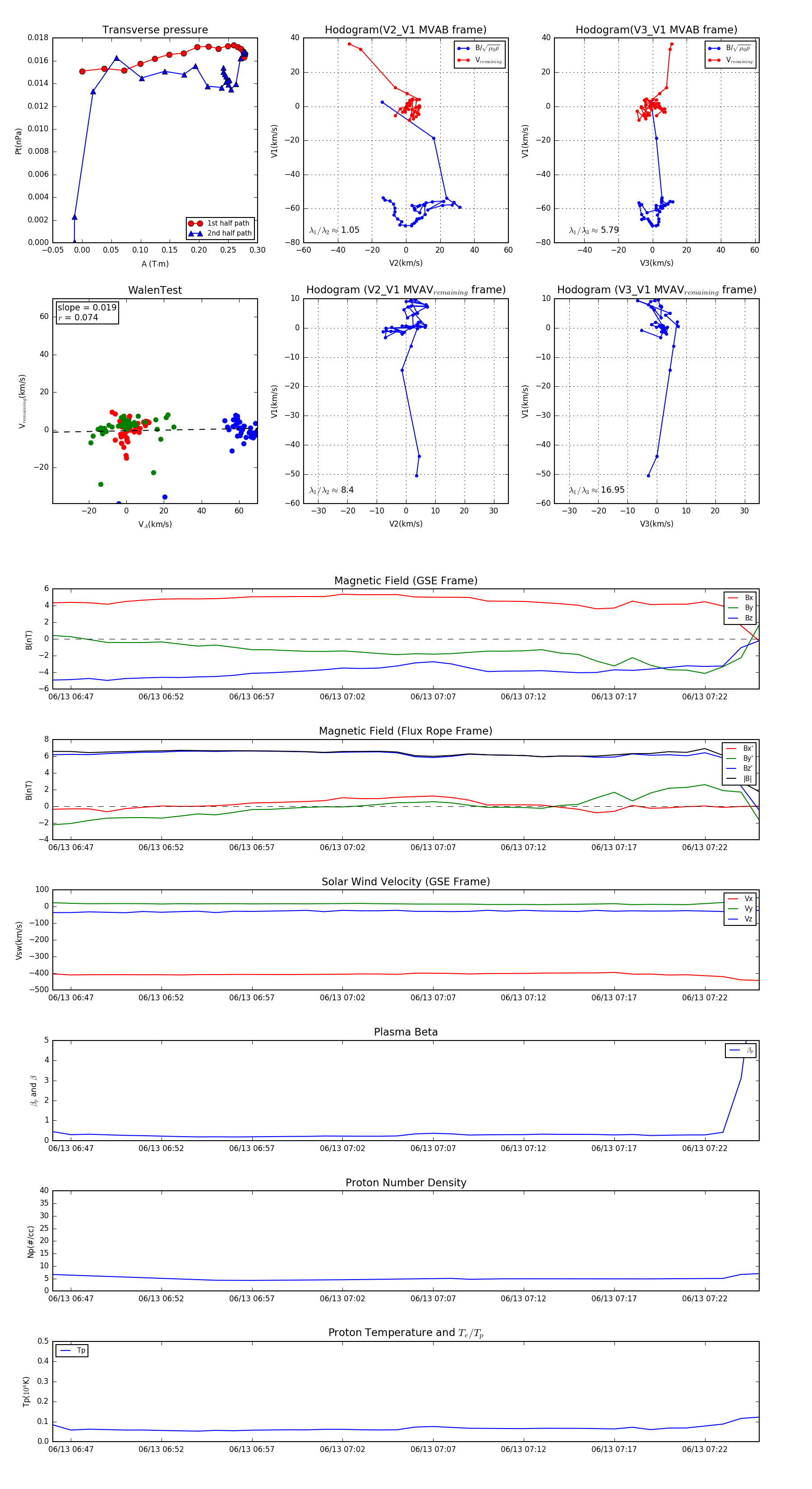
Task: Click 'Hodogram (V3_V1 MVAV remaining frame)' title
Action: pos(656,290)
